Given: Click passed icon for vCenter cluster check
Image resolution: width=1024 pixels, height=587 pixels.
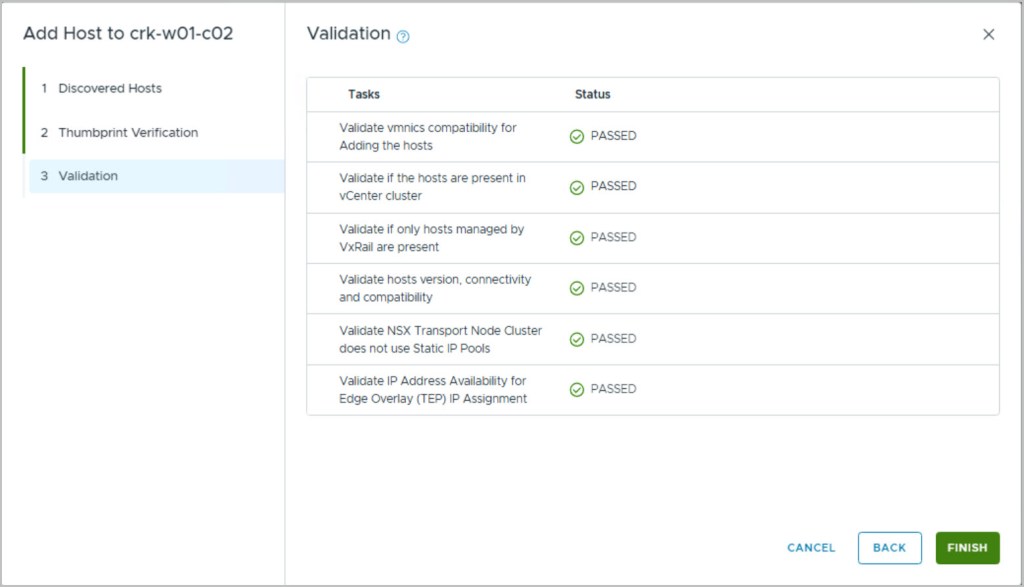Looking at the screenshot, I should pyautogui.click(x=576, y=187).
